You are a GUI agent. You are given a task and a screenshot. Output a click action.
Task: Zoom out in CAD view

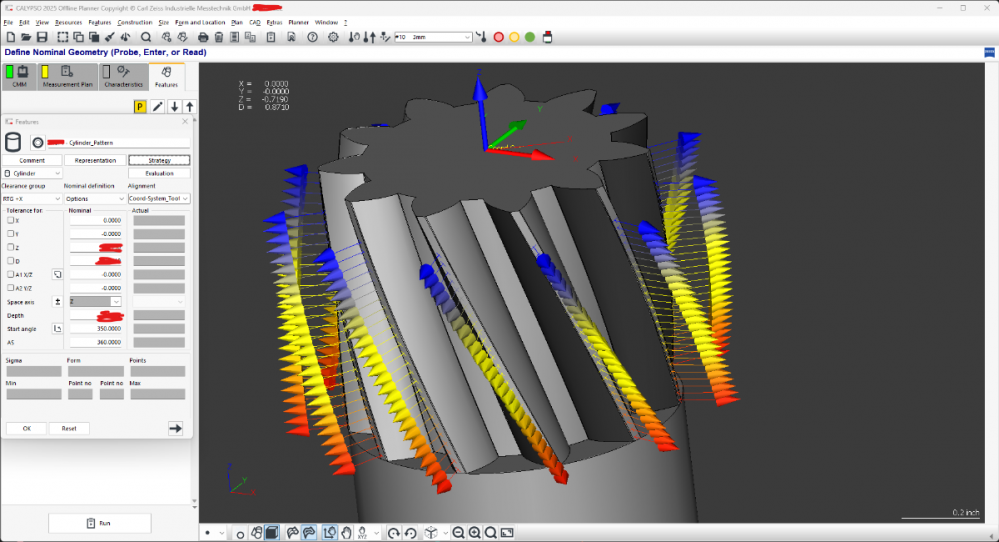[458, 532]
